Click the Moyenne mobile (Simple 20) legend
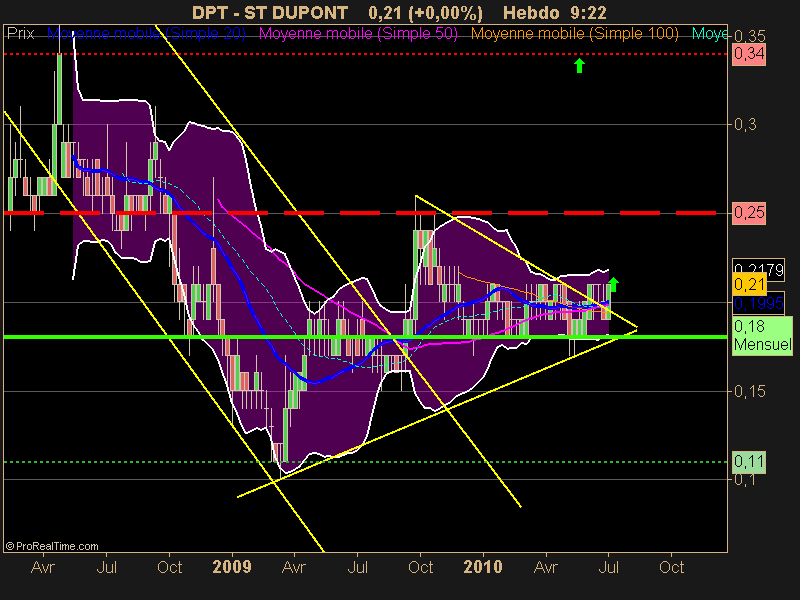Screen dimensions: 800x600 [x=146, y=34]
